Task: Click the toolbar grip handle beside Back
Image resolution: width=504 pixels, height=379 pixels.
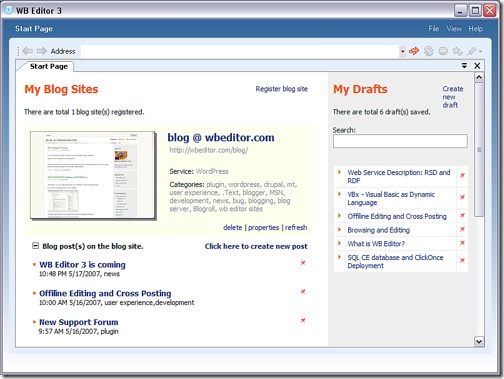Action: click(18, 51)
